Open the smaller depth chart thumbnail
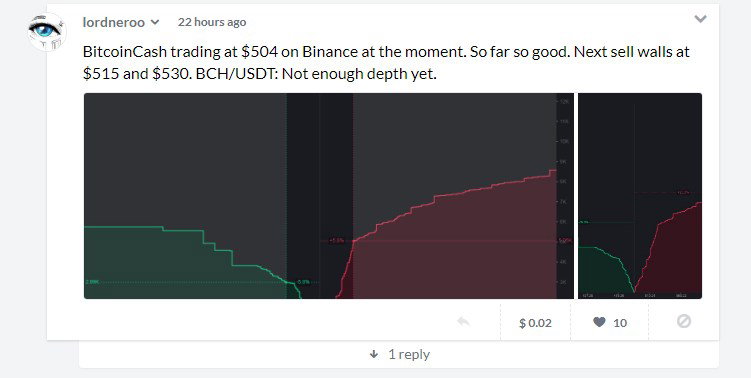 point(640,196)
